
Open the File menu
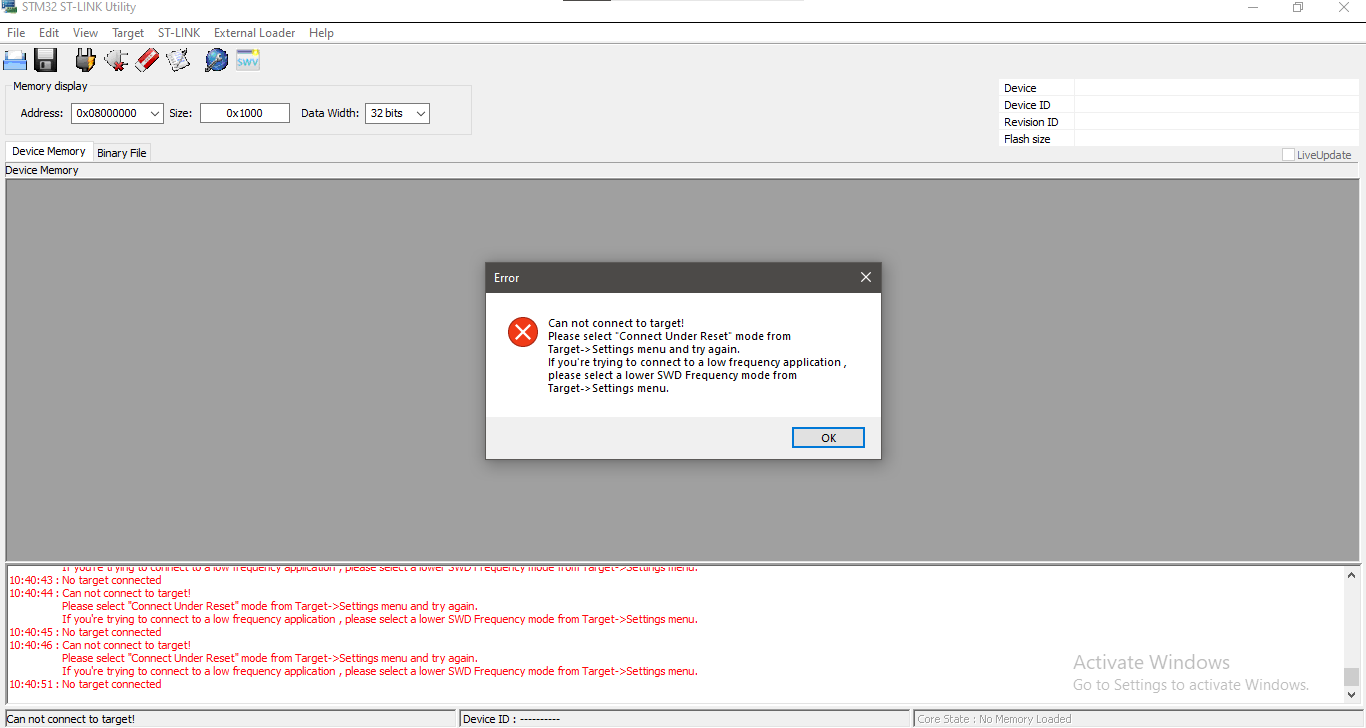(16, 33)
